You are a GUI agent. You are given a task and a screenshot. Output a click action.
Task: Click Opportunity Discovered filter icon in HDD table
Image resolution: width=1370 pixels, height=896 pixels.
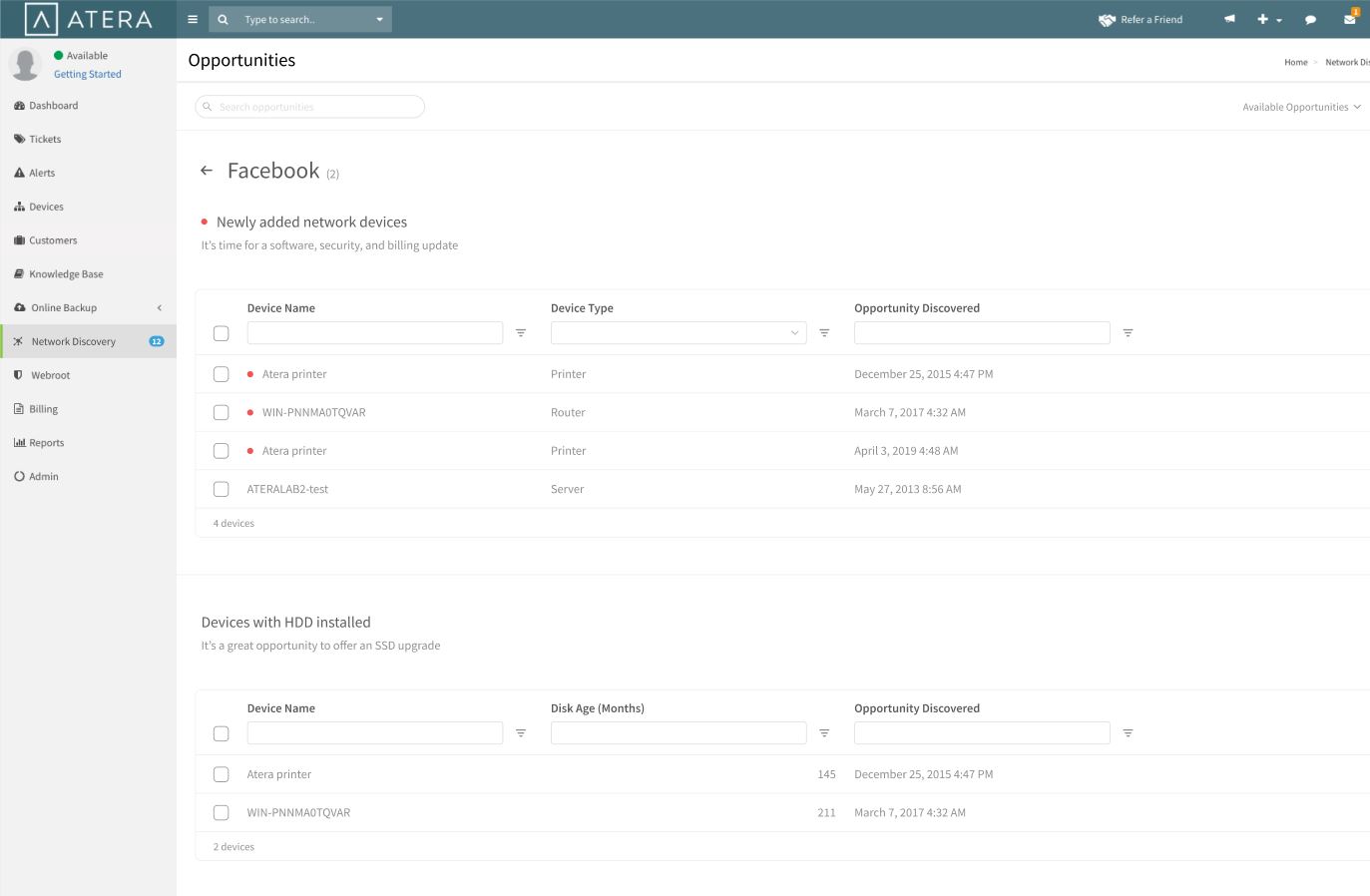tap(1128, 733)
